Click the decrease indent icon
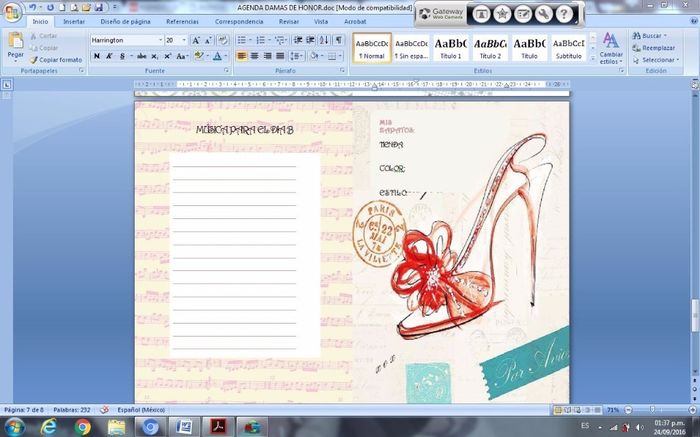Viewport: 700px width, 437px height. point(298,40)
